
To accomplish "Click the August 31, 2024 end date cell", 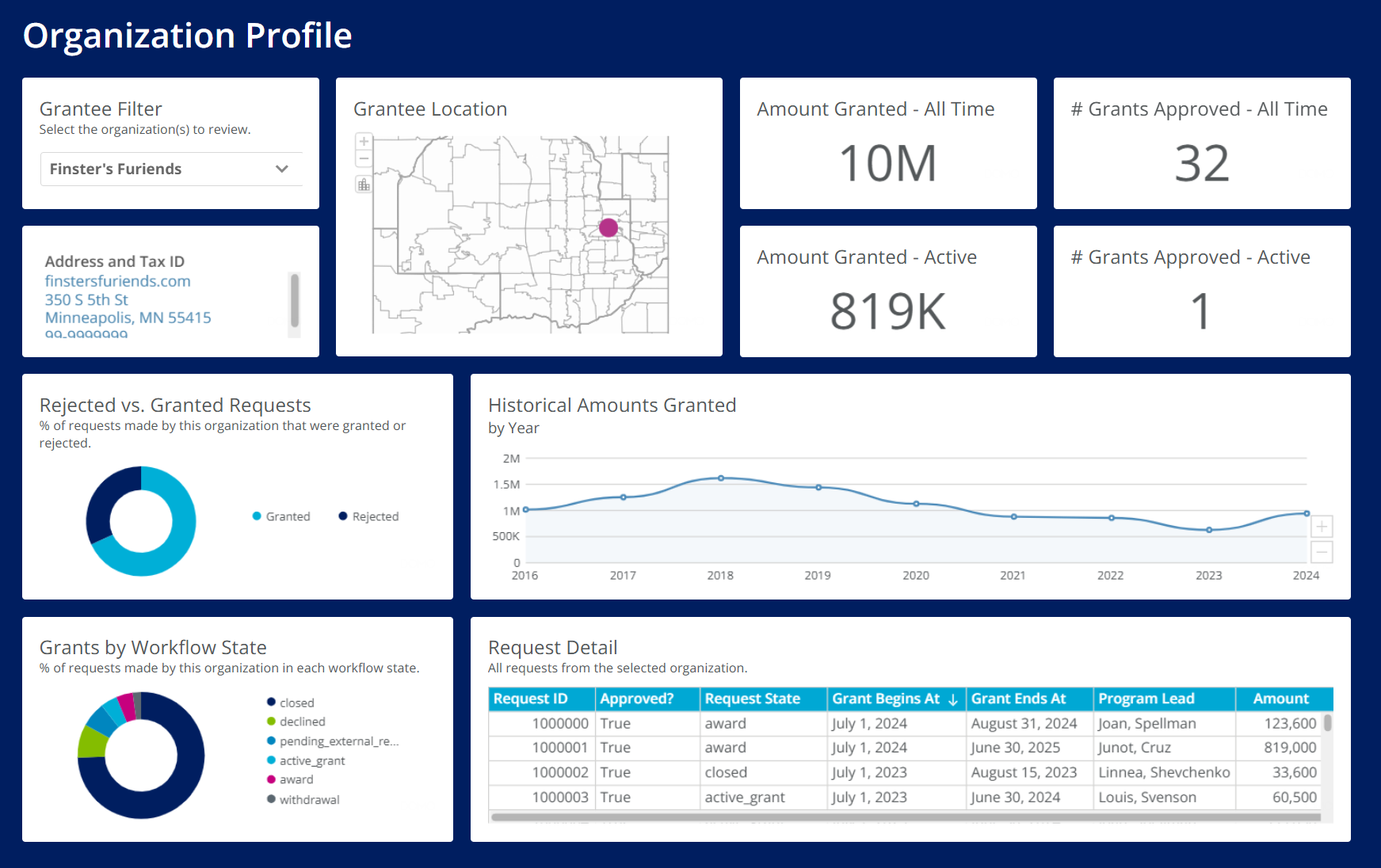I will [1029, 723].
